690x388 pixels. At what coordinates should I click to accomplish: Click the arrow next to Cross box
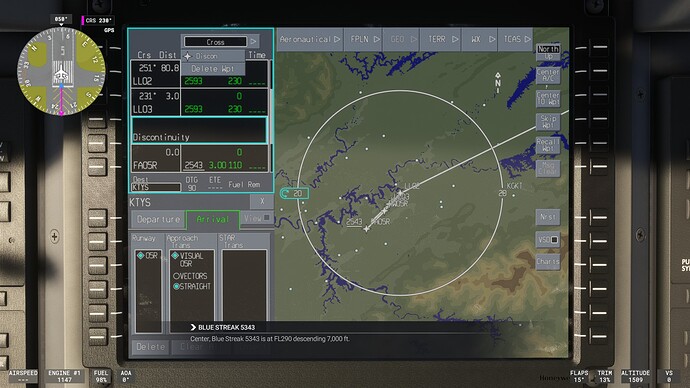tap(253, 42)
